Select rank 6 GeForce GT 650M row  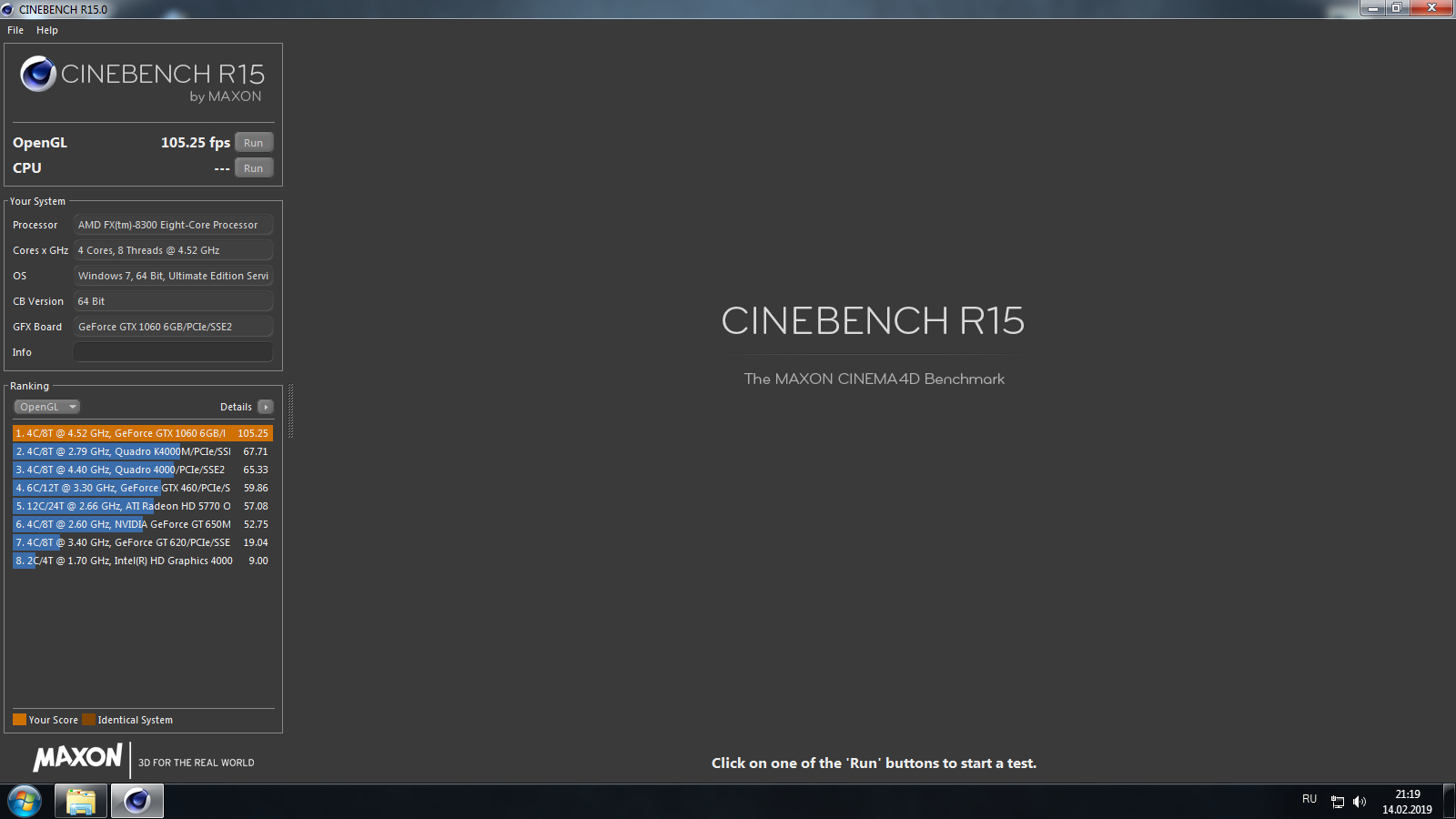click(x=143, y=524)
